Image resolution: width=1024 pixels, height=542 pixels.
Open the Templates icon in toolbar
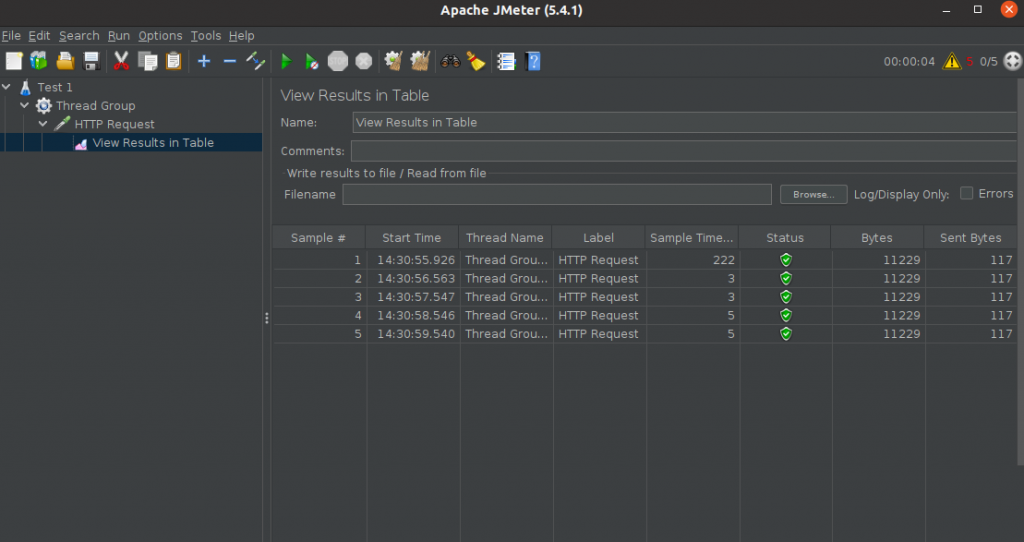point(39,61)
